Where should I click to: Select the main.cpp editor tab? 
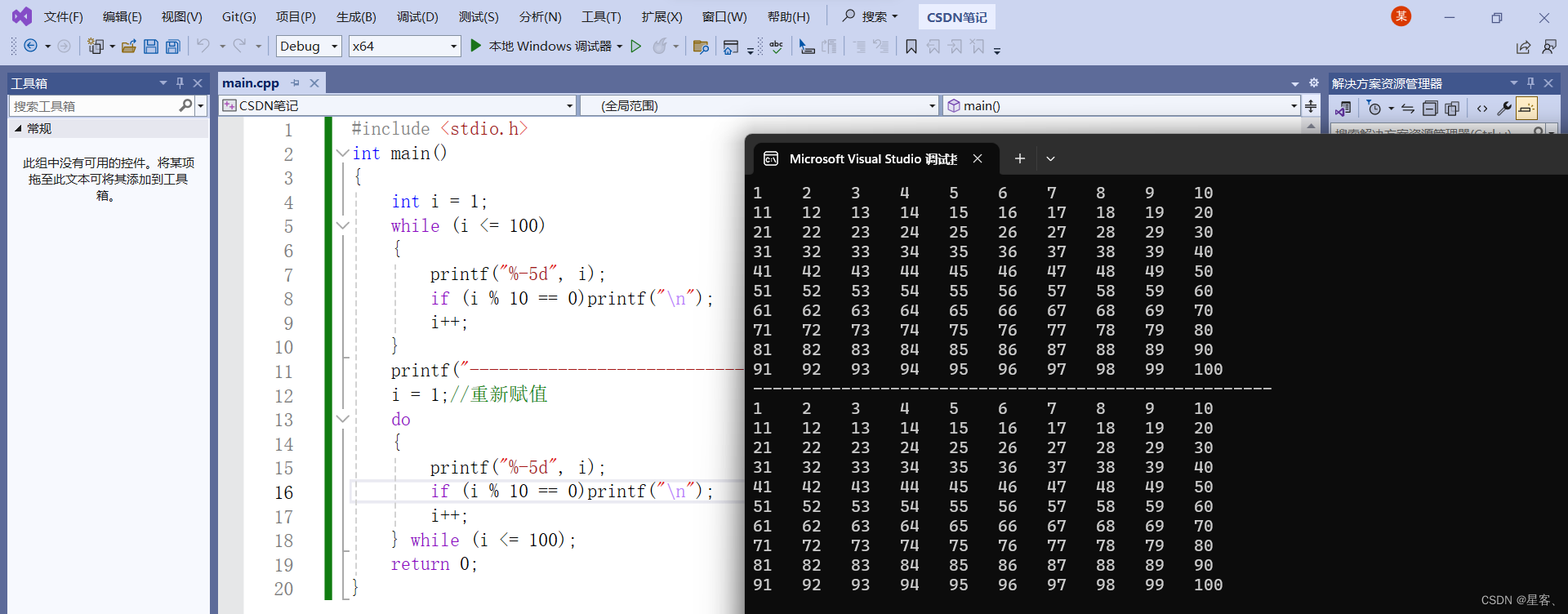(x=251, y=83)
